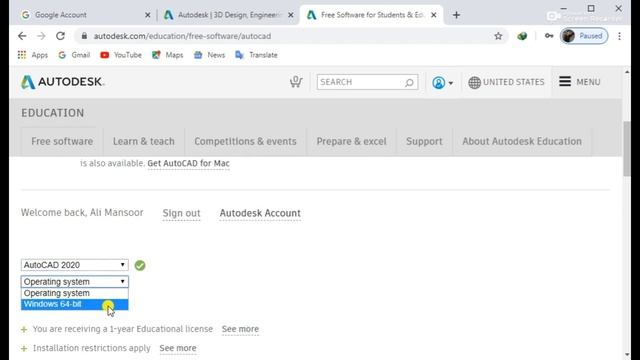Expand the Educational license plus icon
The height and width of the screenshot is (360, 640).
pos(24,329)
